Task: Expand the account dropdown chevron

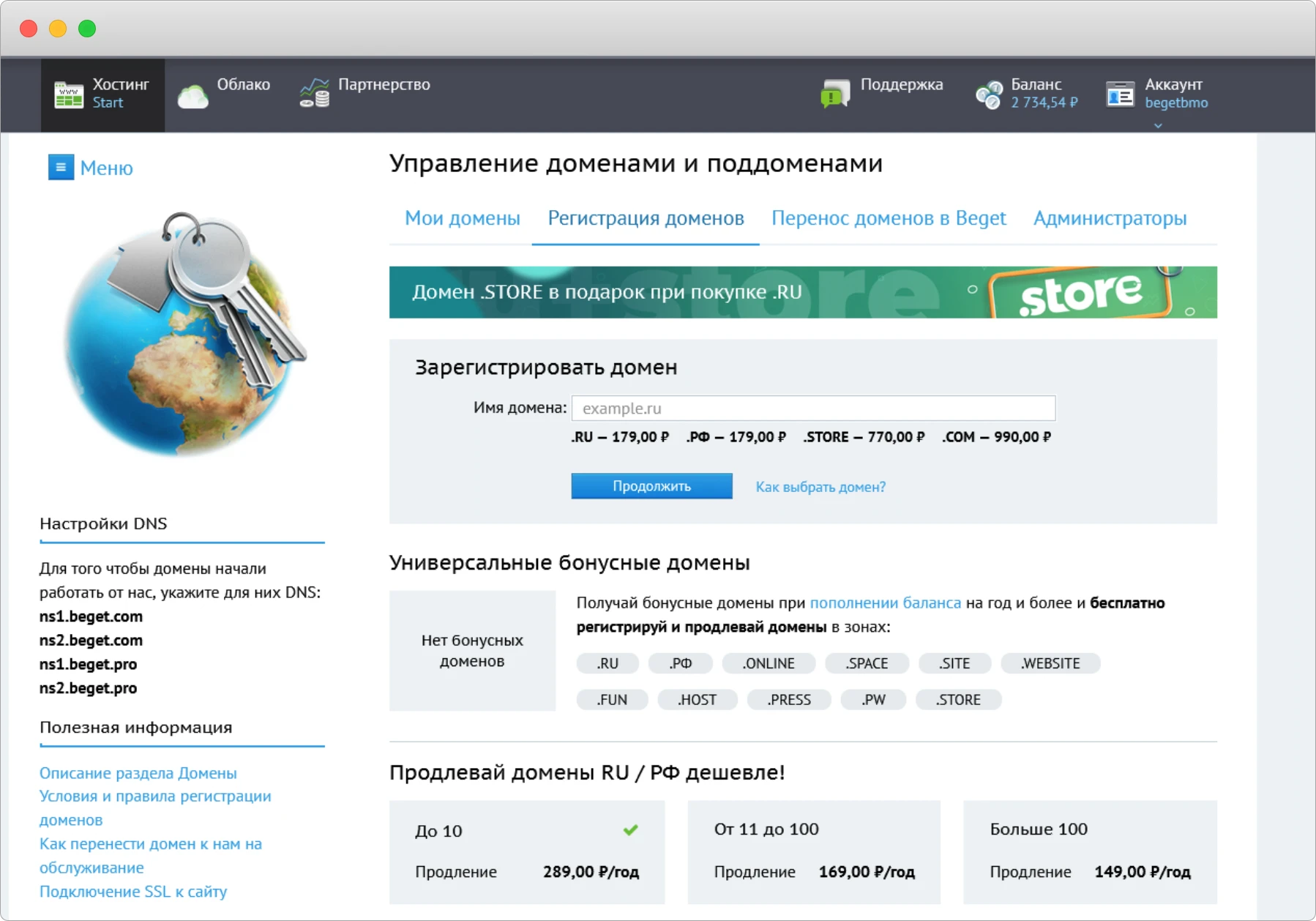Action: pyautogui.click(x=1159, y=126)
